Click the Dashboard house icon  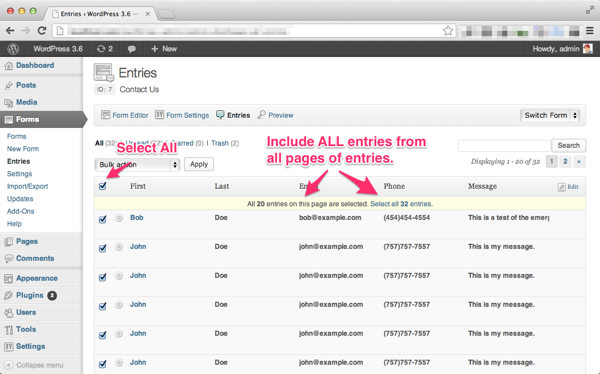coord(8,66)
